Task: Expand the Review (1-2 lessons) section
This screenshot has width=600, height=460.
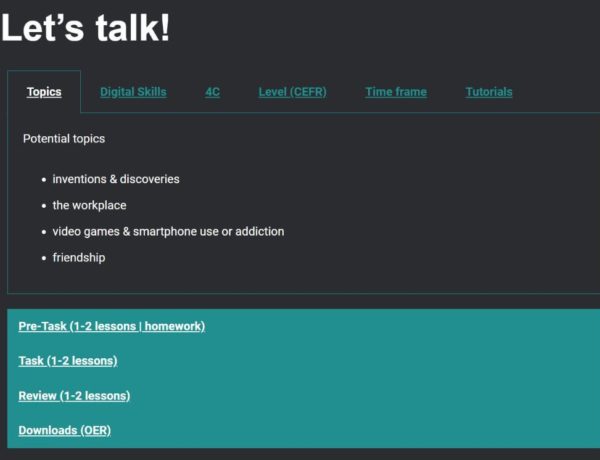Action: (74, 396)
